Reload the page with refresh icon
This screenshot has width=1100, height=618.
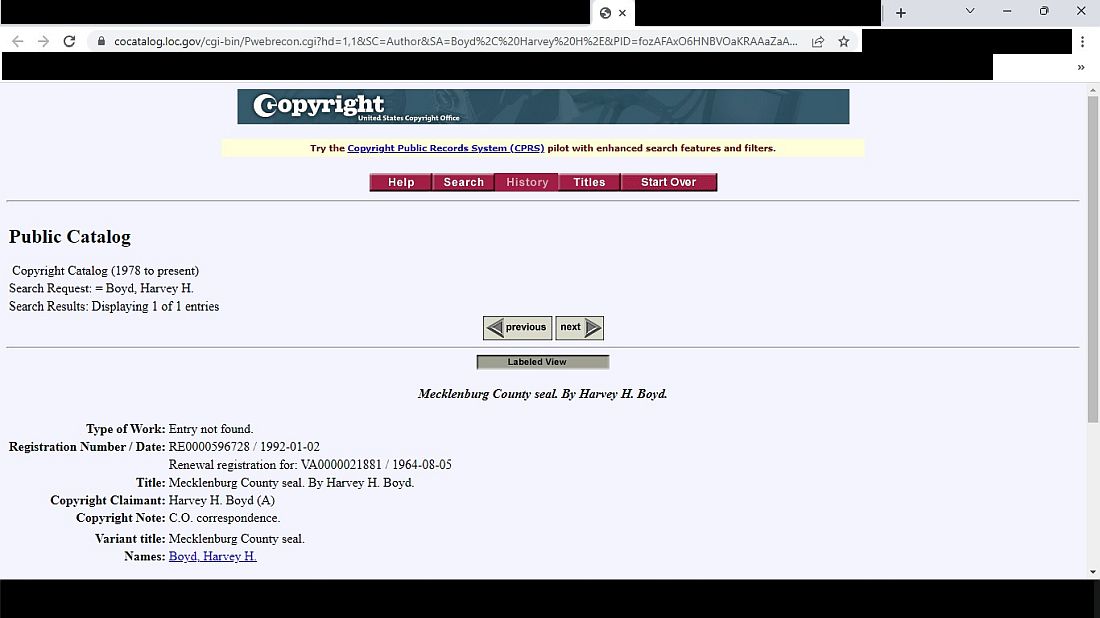click(x=69, y=41)
